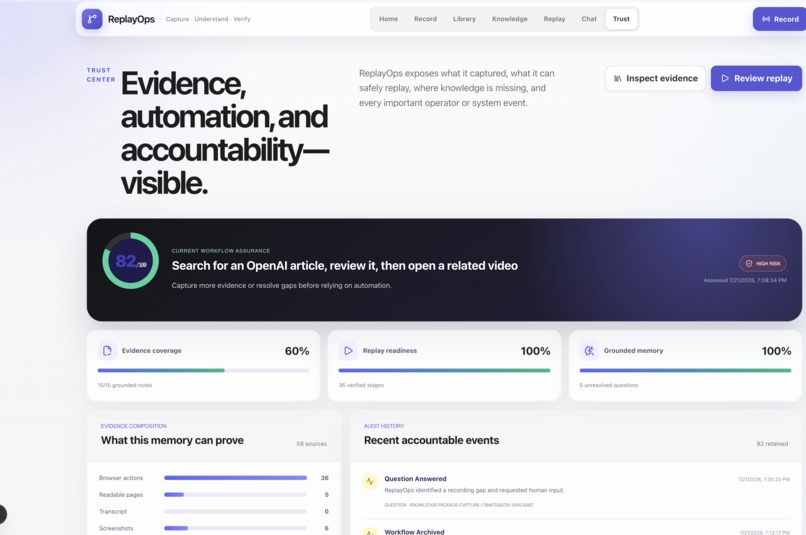806x535 pixels.
Task: Click the play icon on Review replay
Action: coord(725,79)
